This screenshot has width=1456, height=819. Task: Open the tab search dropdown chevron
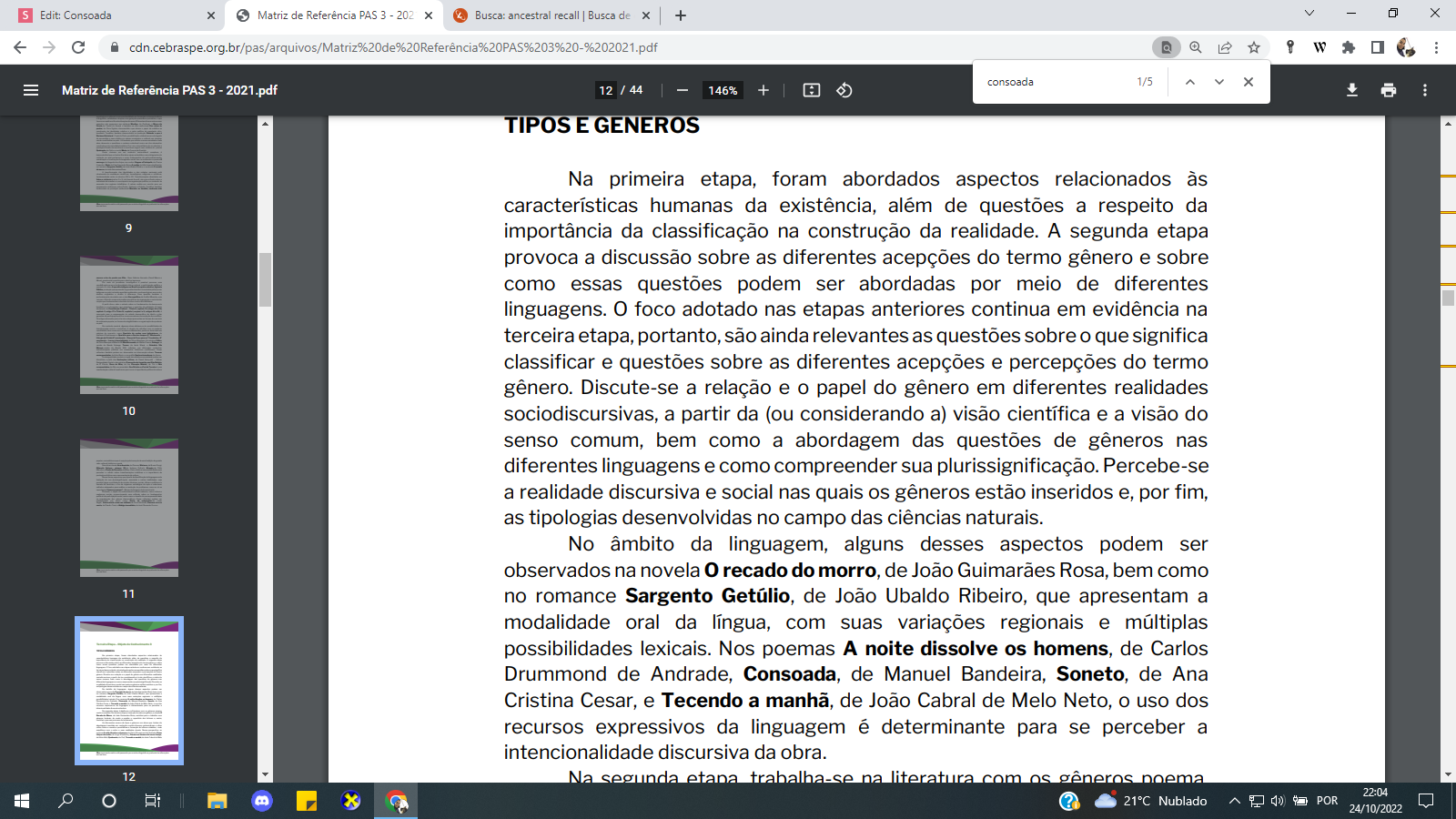pos(1309,14)
